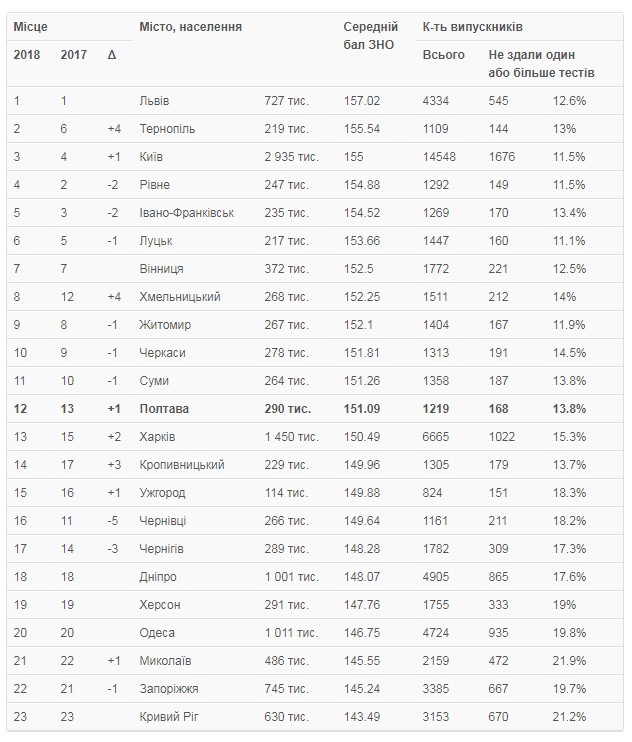This screenshot has height=742, width=632.
Task: Click the 2018 rank column header
Action: pos(27,53)
